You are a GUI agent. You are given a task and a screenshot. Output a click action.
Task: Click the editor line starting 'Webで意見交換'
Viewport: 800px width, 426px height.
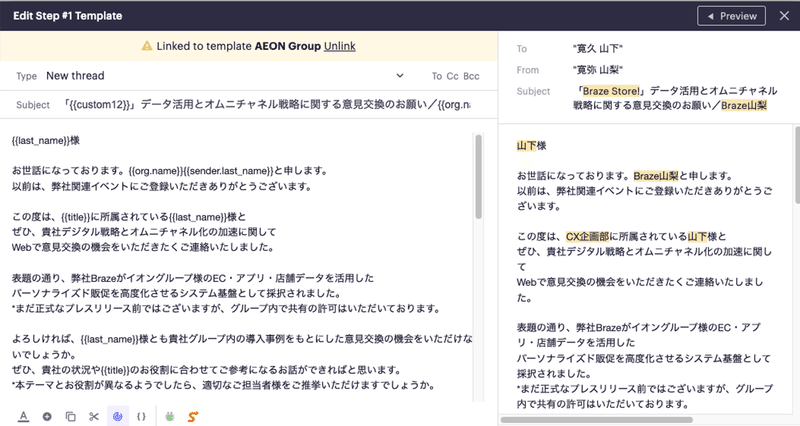click(144, 247)
